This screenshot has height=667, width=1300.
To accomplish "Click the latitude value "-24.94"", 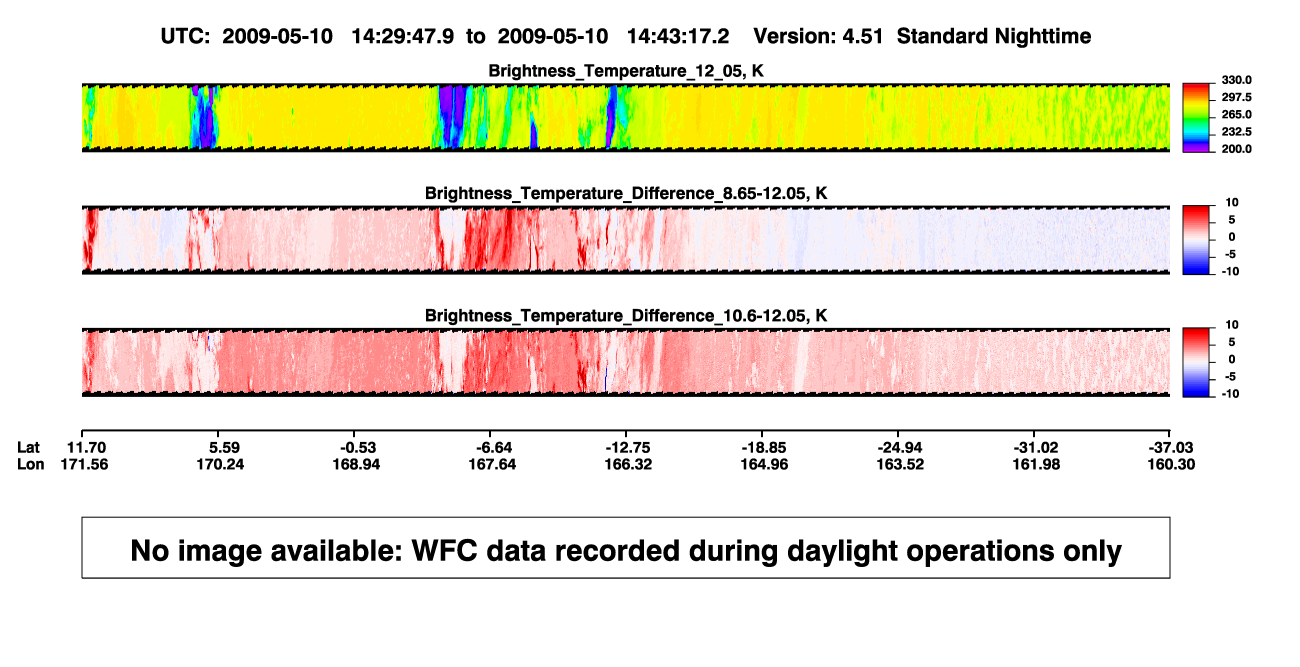I will 901,447.
